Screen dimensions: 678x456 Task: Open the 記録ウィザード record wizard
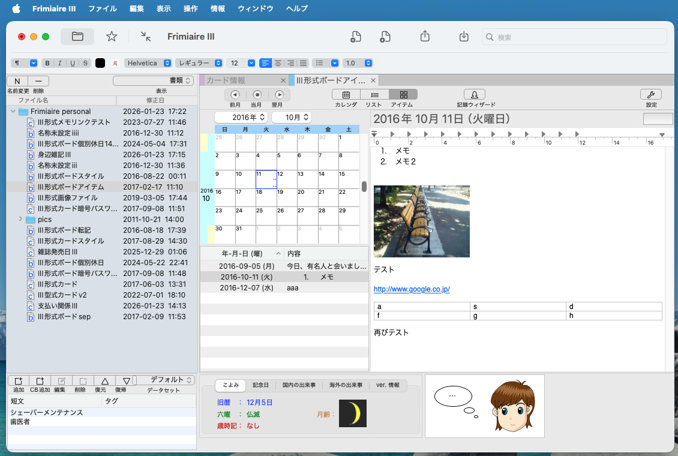click(476, 95)
